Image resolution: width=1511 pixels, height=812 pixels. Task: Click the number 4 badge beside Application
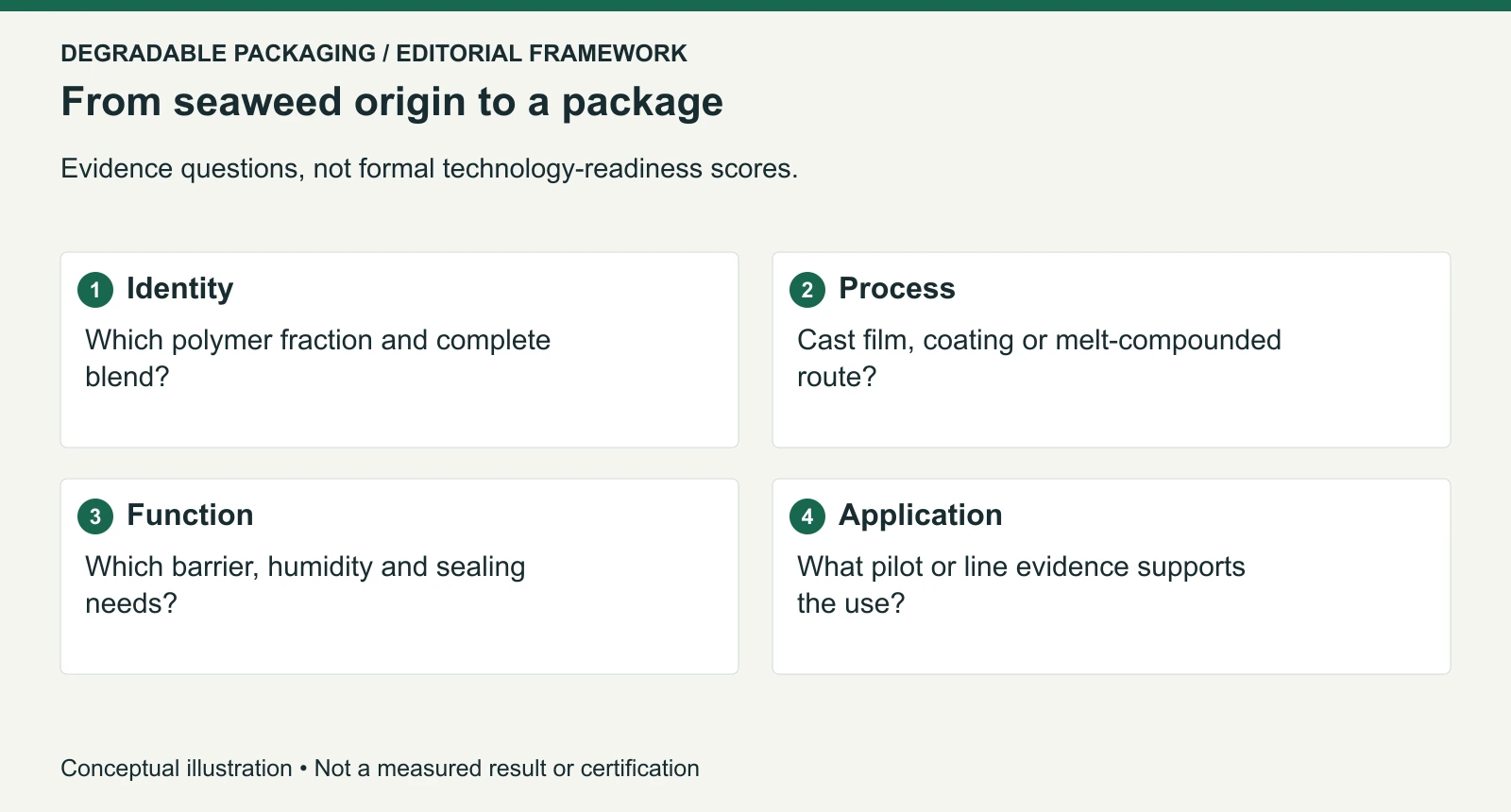pyautogui.click(x=807, y=516)
